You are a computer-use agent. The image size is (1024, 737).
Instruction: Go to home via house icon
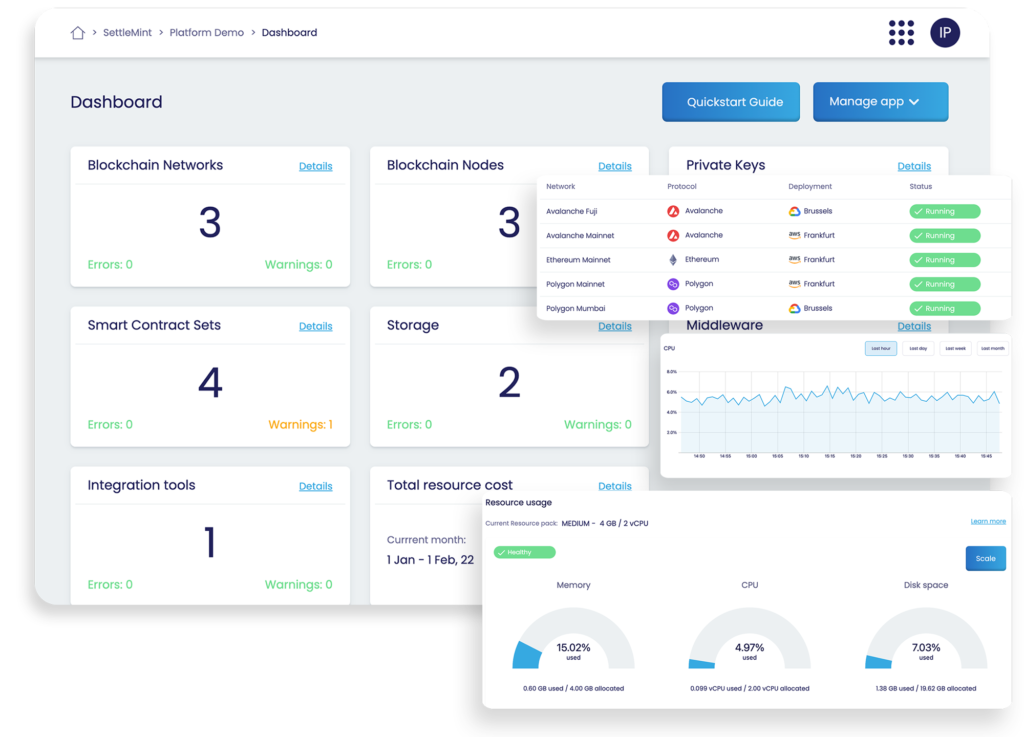tap(78, 33)
